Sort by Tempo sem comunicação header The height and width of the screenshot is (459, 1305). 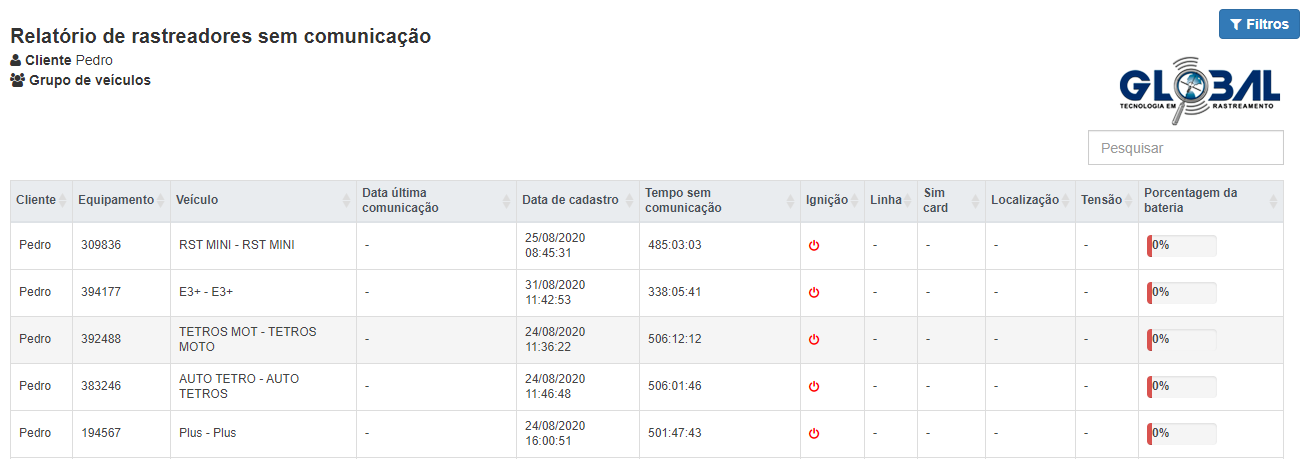[719, 201]
